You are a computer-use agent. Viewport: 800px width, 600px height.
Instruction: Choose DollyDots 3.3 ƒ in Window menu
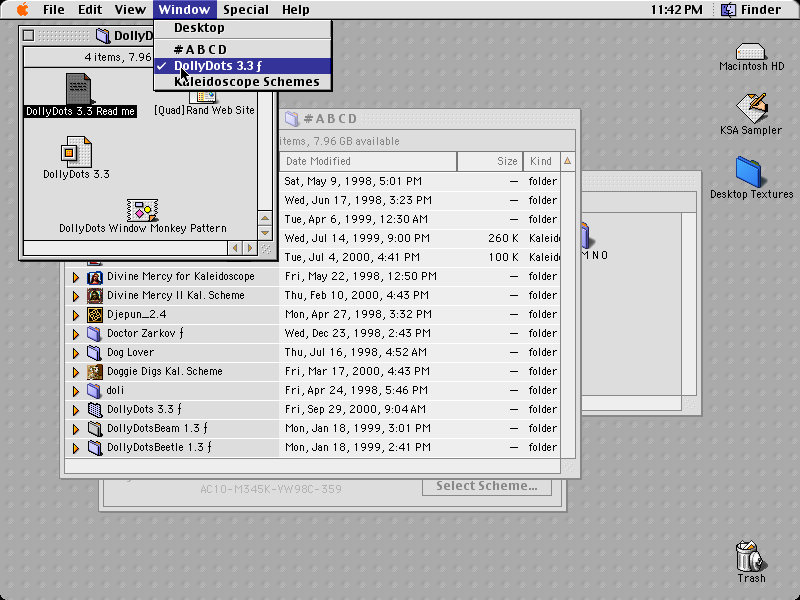coord(243,66)
